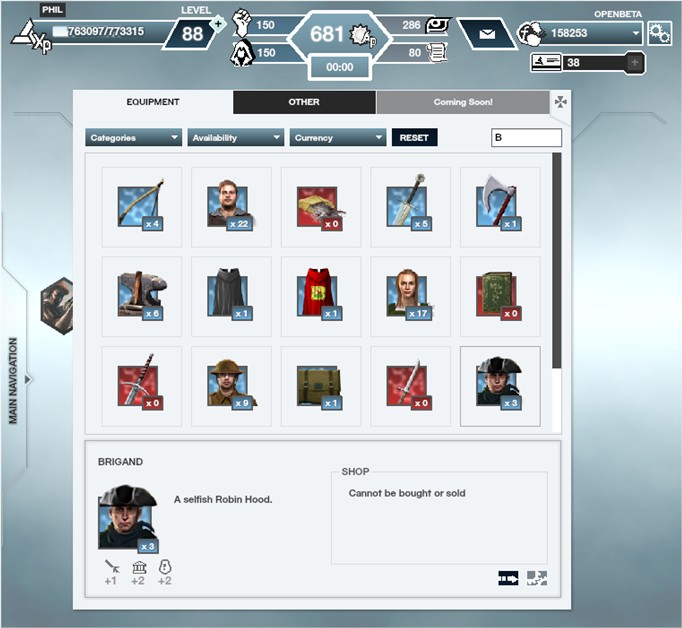The width and height of the screenshot is (682, 628).
Task: Open the Availability dropdown filter
Action: [236, 137]
